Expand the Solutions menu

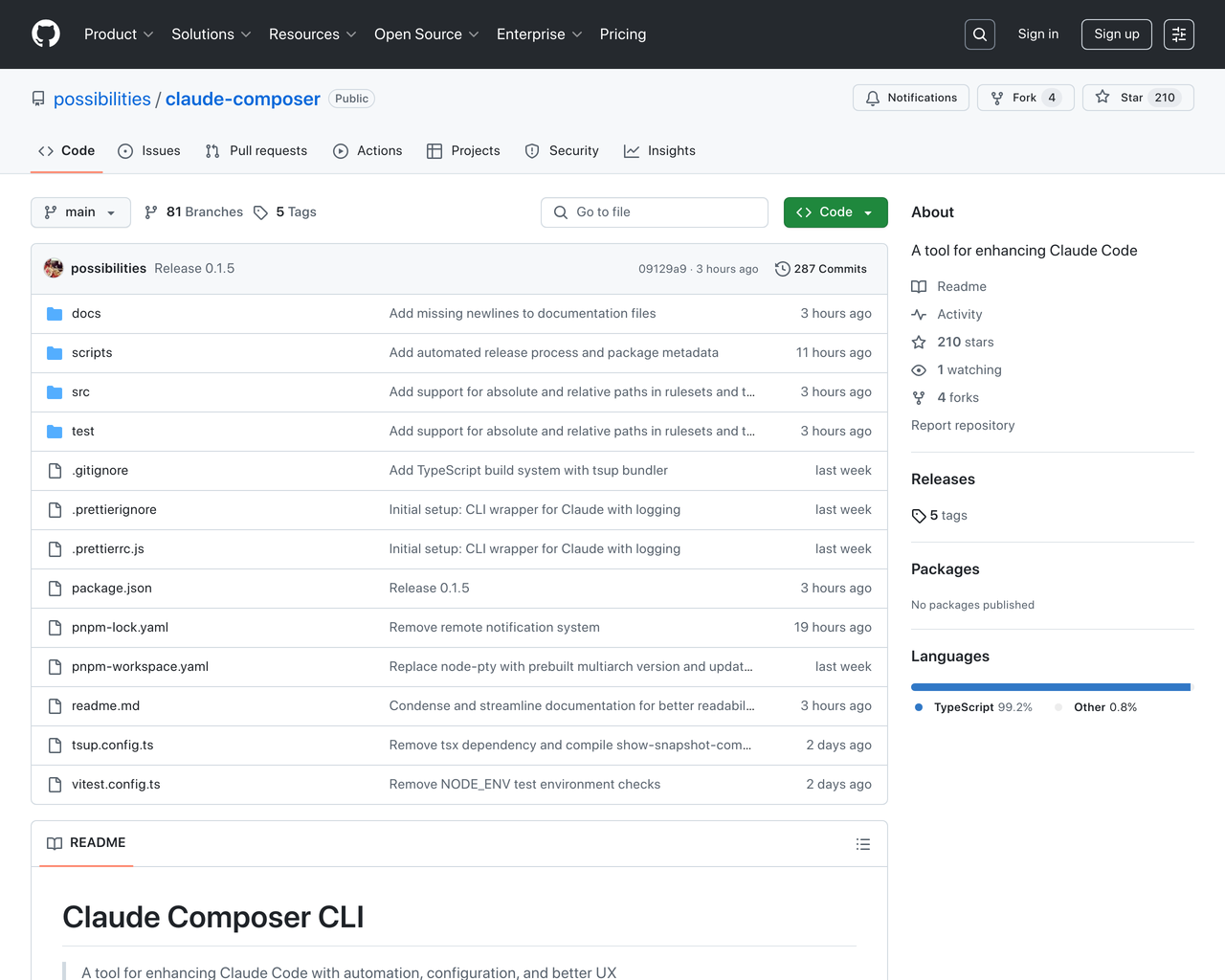click(x=211, y=34)
